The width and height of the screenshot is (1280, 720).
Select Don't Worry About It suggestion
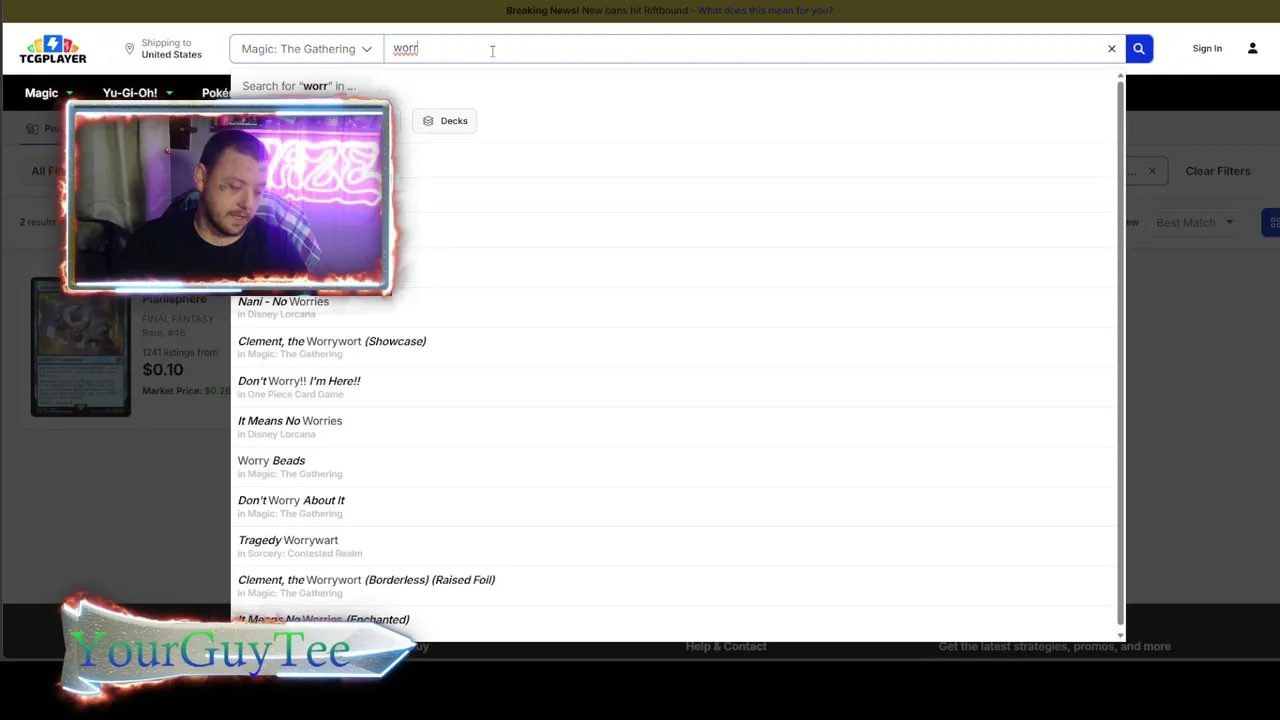click(673, 507)
